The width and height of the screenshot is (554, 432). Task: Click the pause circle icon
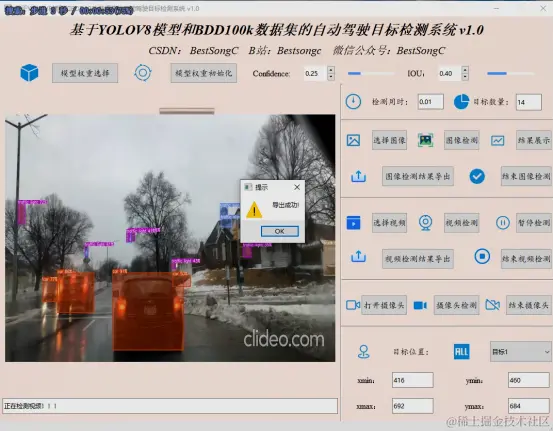click(x=502, y=223)
